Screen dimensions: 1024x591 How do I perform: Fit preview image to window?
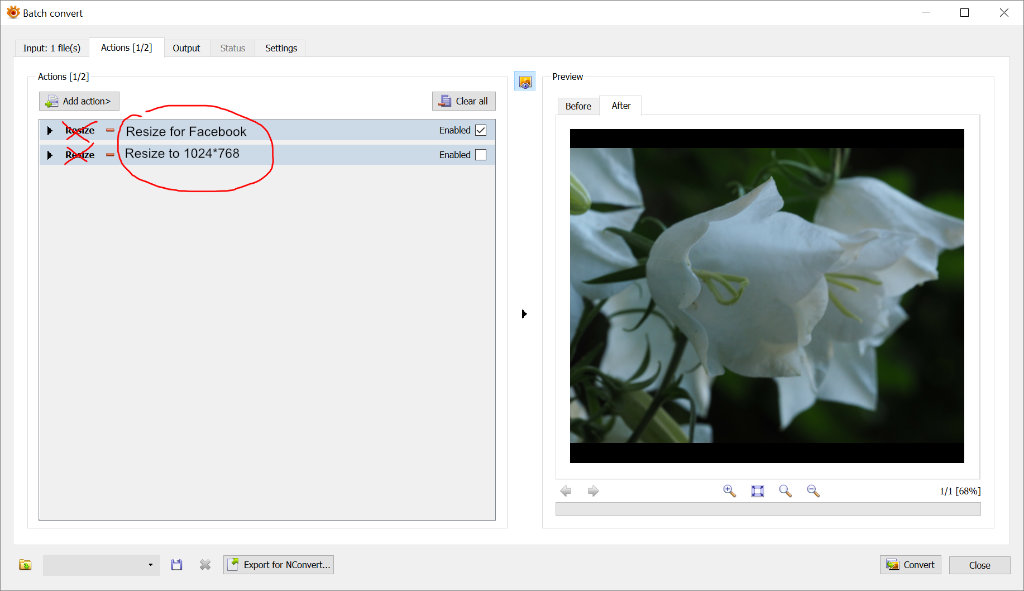758,491
